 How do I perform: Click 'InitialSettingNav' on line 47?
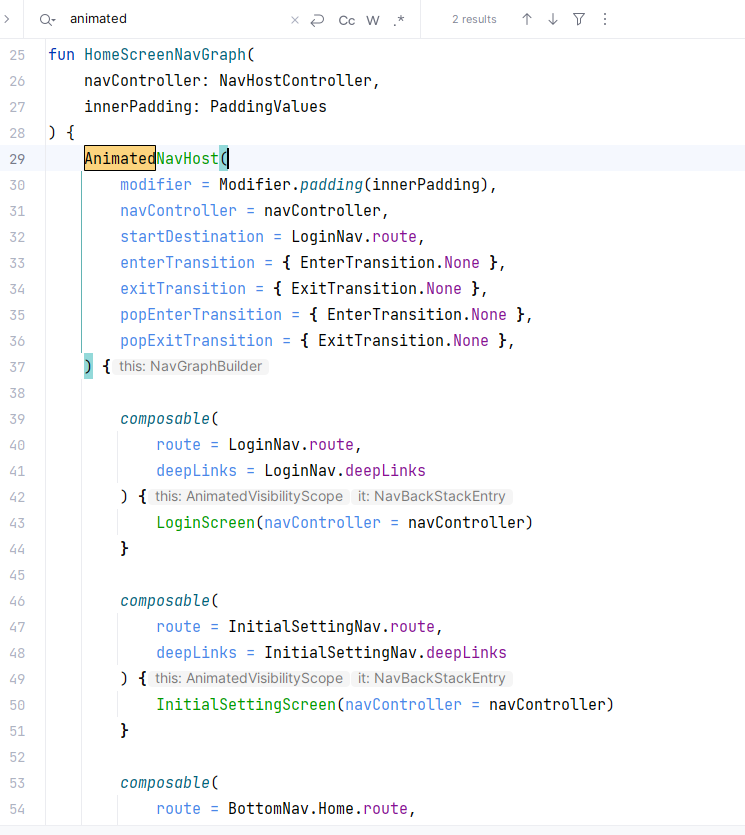click(305, 627)
